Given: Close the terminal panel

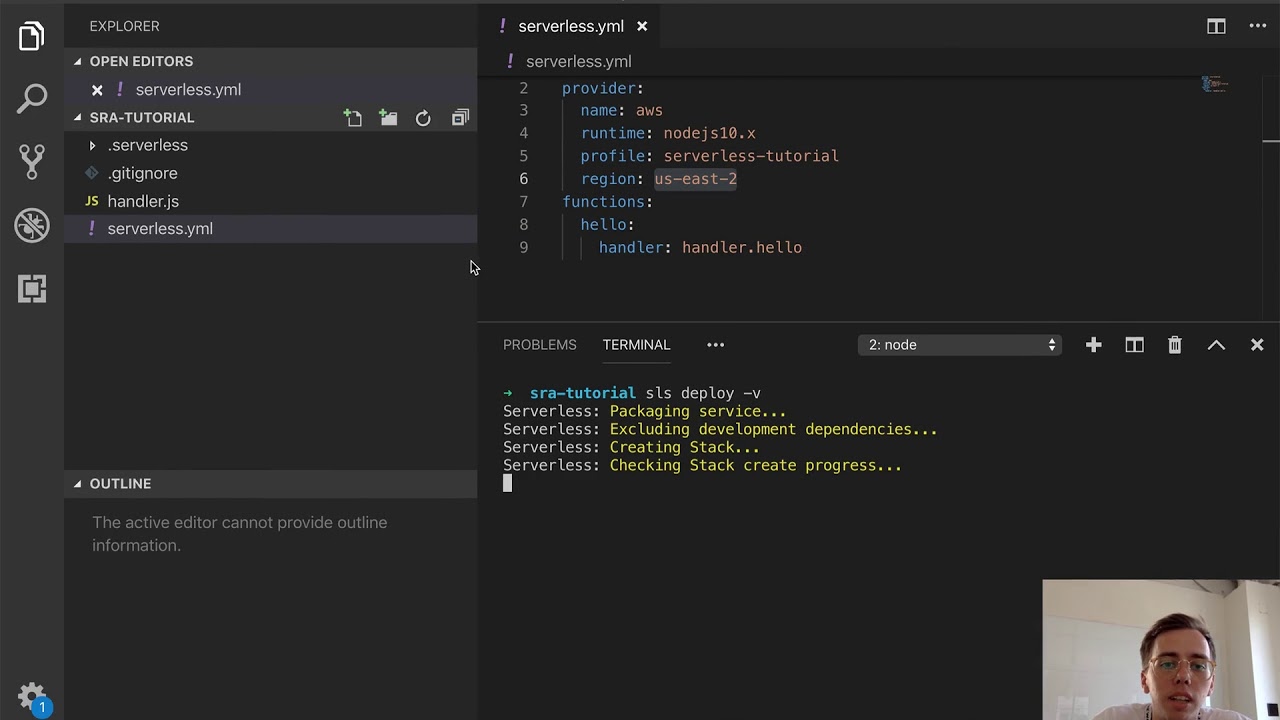Looking at the screenshot, I should coord(1257,345).
